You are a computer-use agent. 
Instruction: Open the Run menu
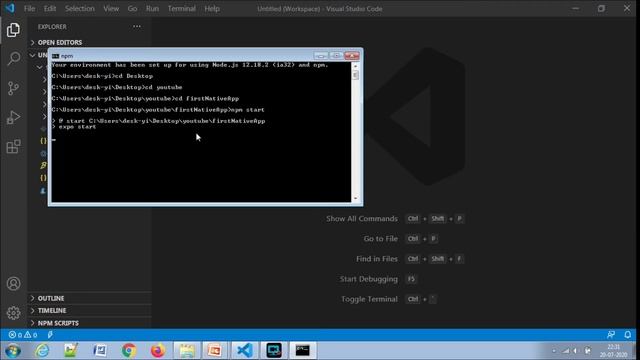152,9
